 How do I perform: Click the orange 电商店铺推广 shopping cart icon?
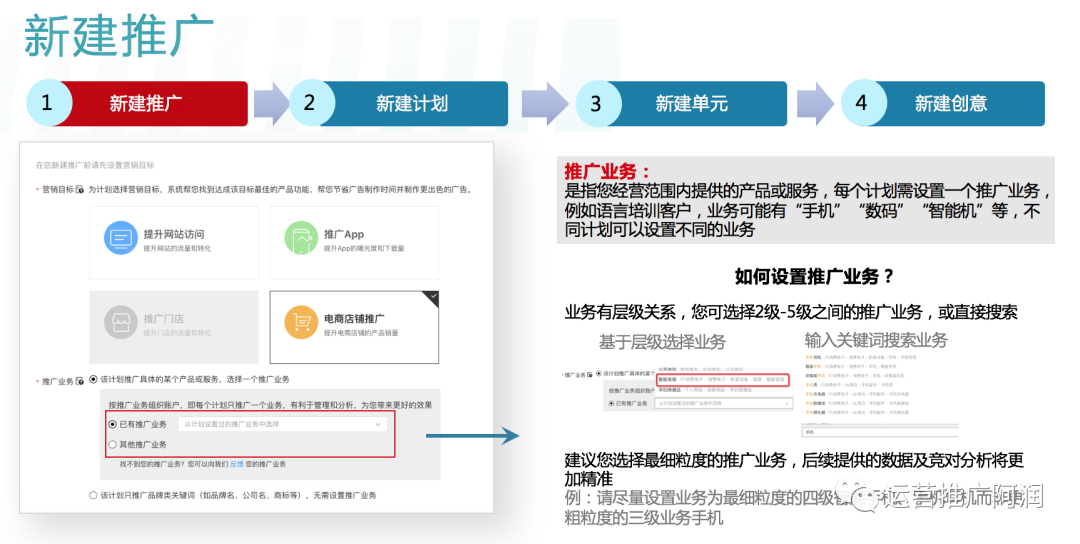click(301, 322)
